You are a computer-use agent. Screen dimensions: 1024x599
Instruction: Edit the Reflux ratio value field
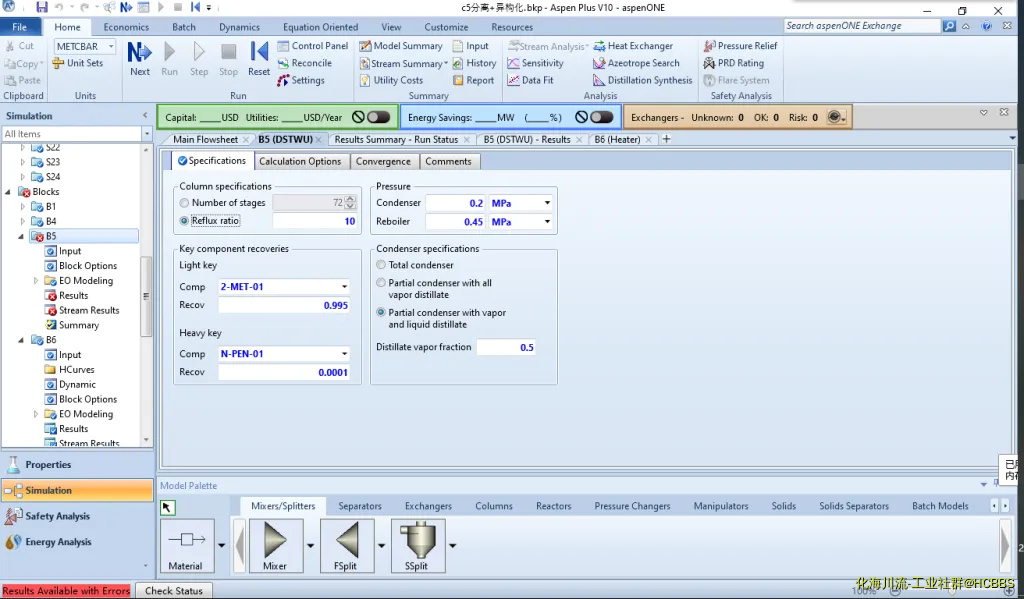(315, 221)
